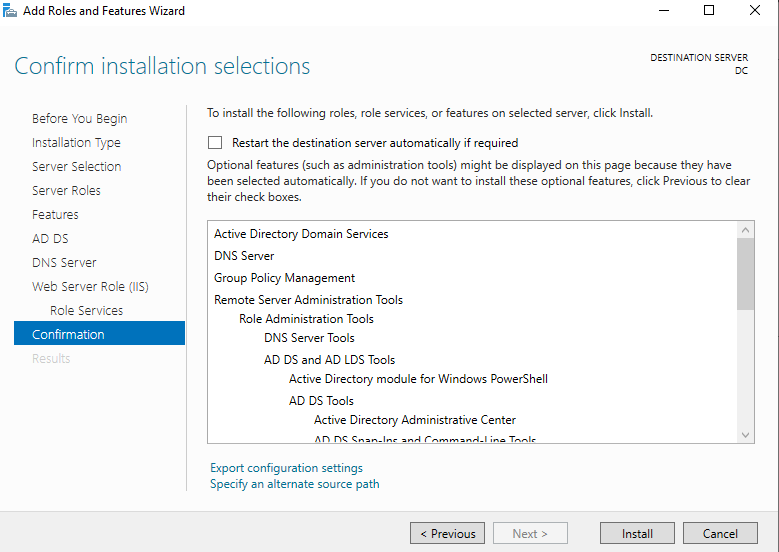Screen dimensions: 779x552
Task: Select Active Directory Administrative Center entry
Action: coord(415,420)
